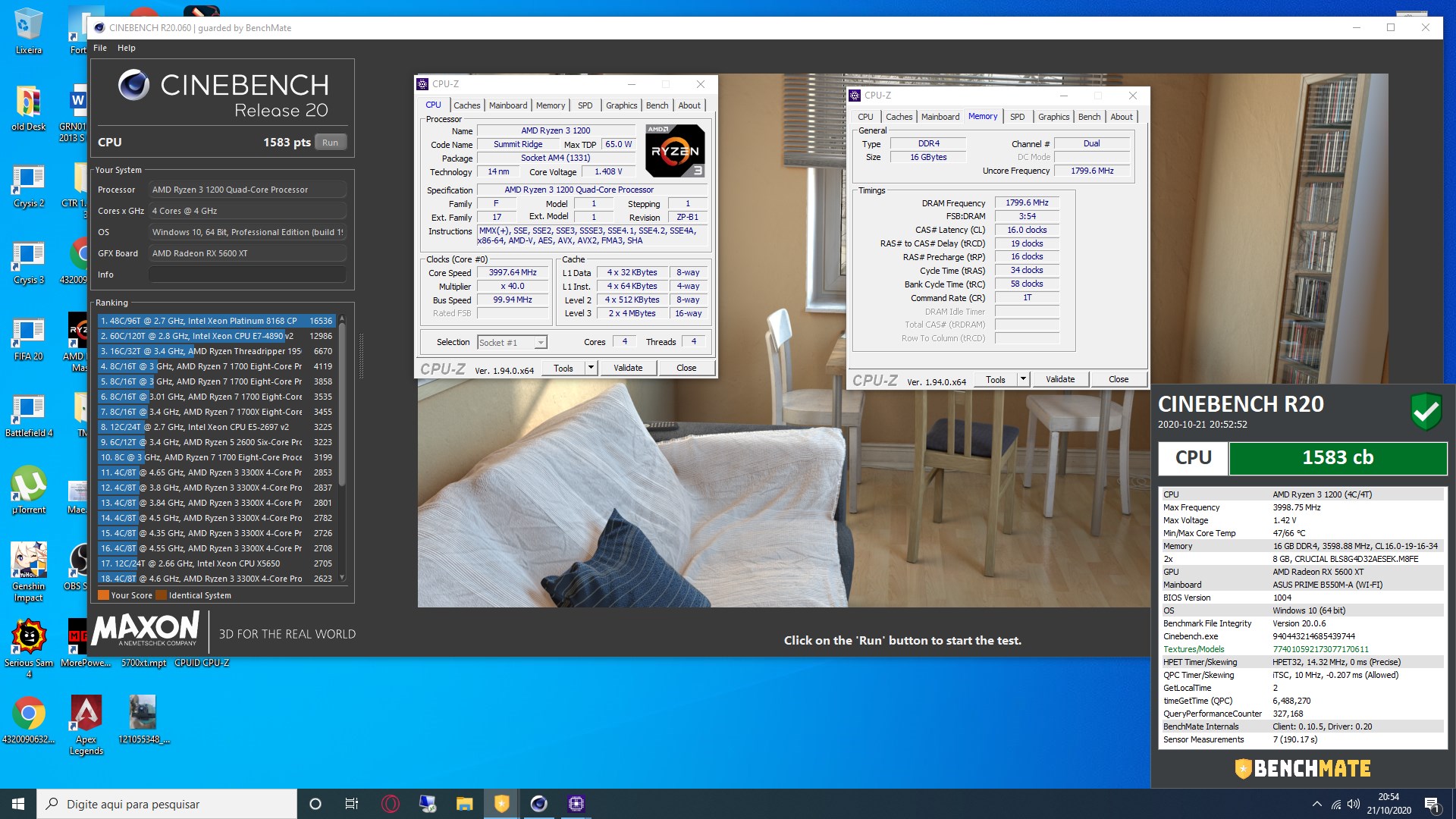The height and width of the screenshot is (819, 1456).
Task: Open the network status tray icon
Action: click(x=1335, y=805)
